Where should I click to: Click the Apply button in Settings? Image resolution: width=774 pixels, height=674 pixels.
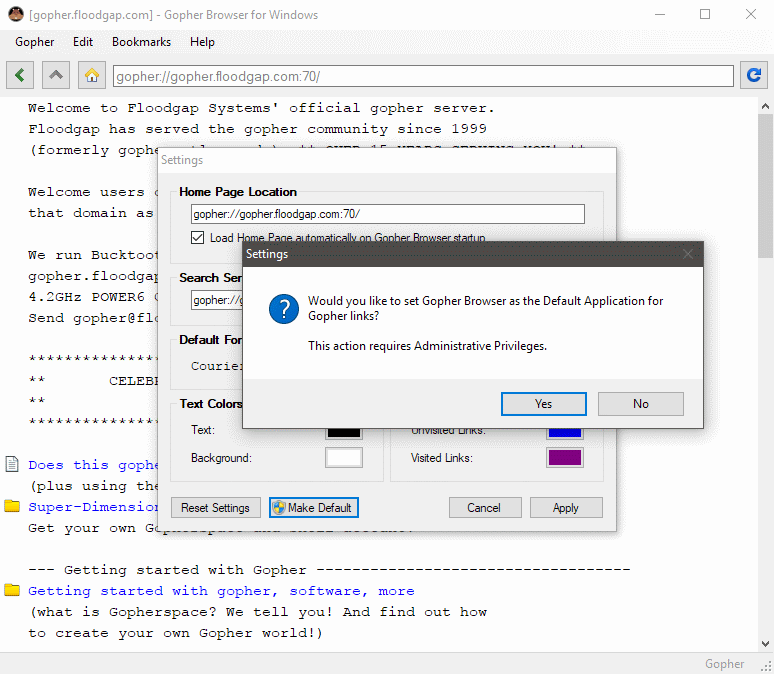point(566,507)
